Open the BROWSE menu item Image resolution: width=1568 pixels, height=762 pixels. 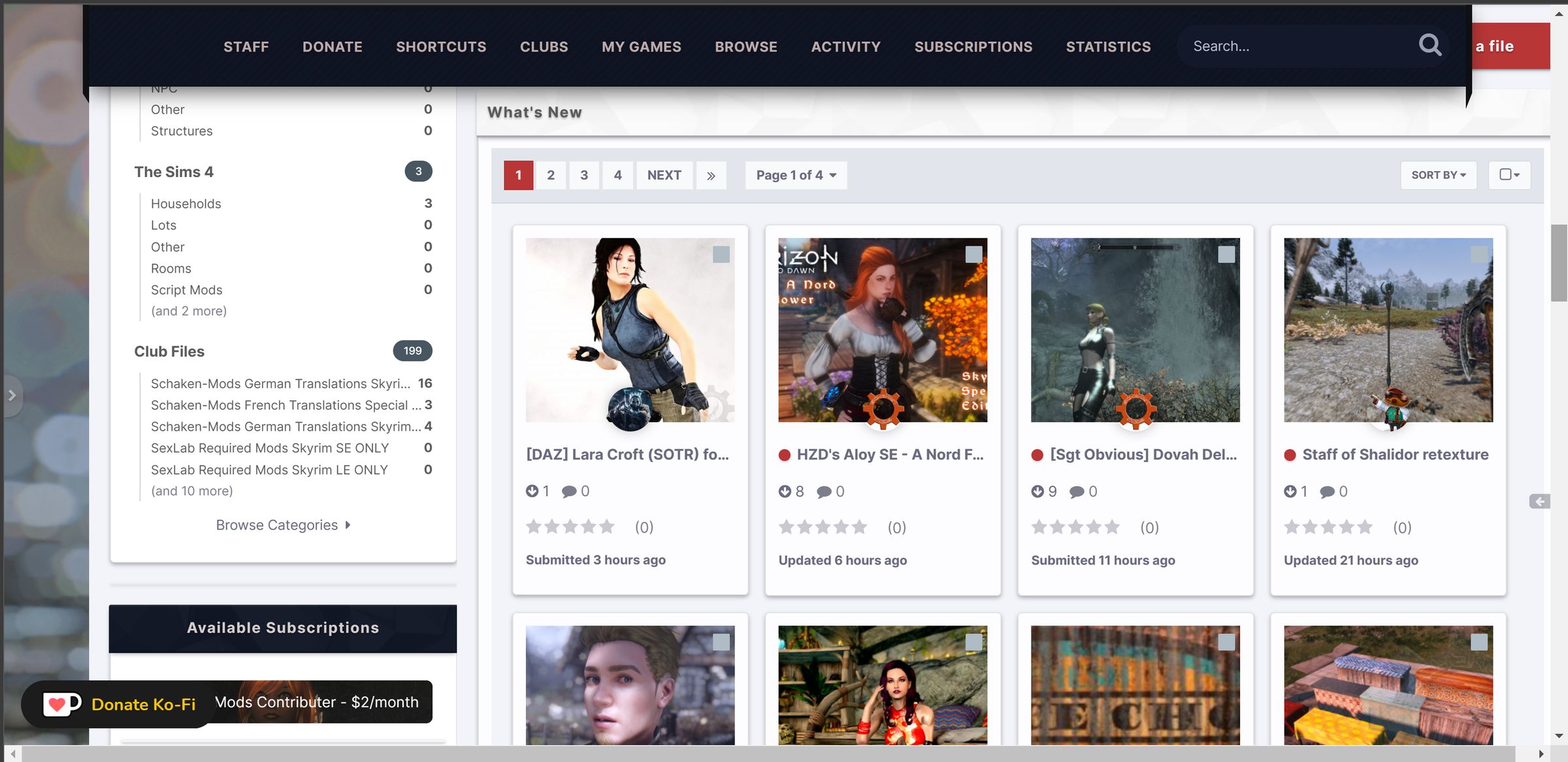tap(745, 46)
